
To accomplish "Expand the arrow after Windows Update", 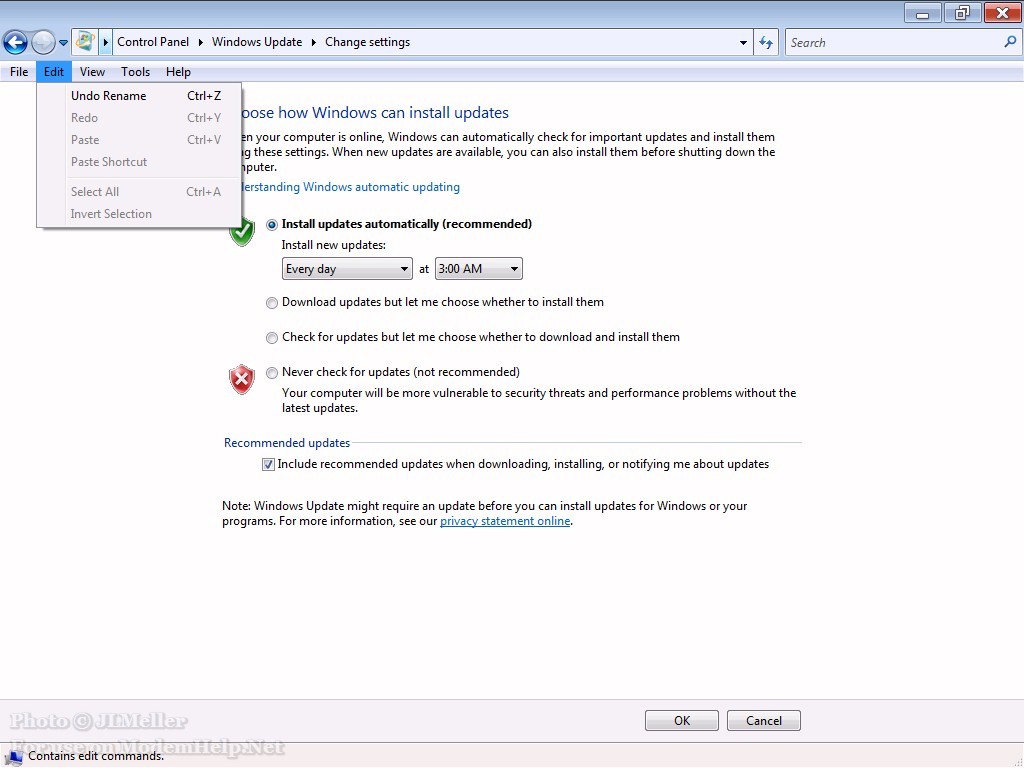I will pyautogui.click(x=313, y=42).
